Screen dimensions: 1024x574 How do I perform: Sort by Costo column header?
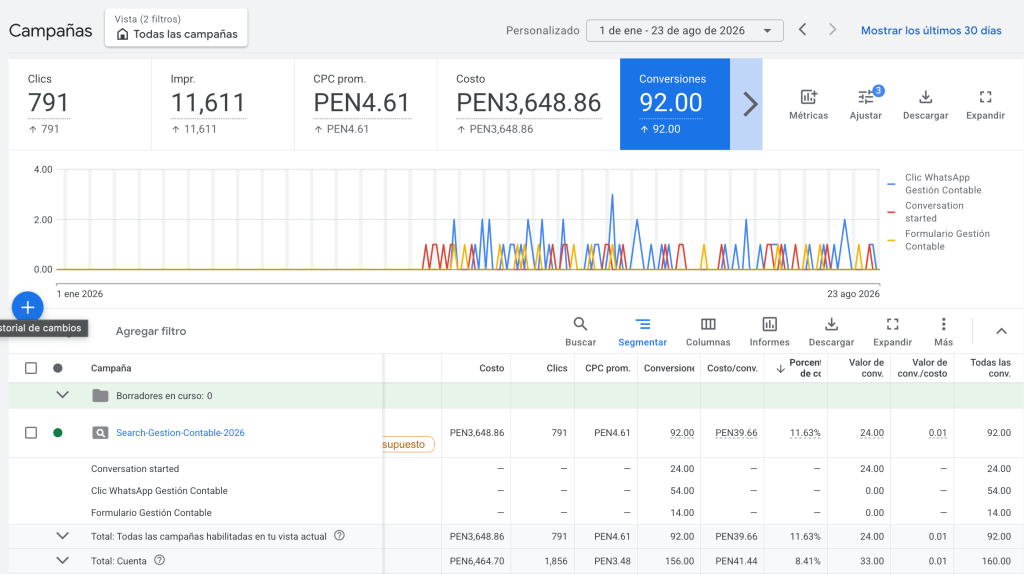pos(491,368)
